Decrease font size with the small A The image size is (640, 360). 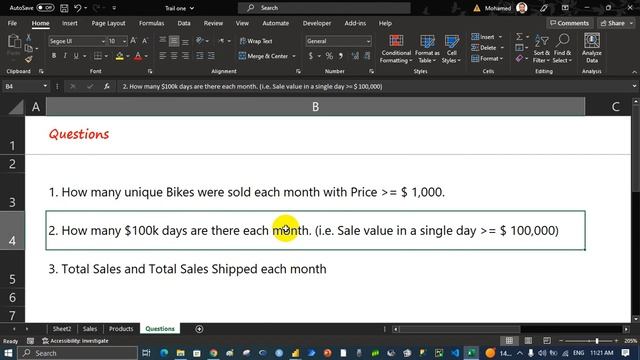145,41
